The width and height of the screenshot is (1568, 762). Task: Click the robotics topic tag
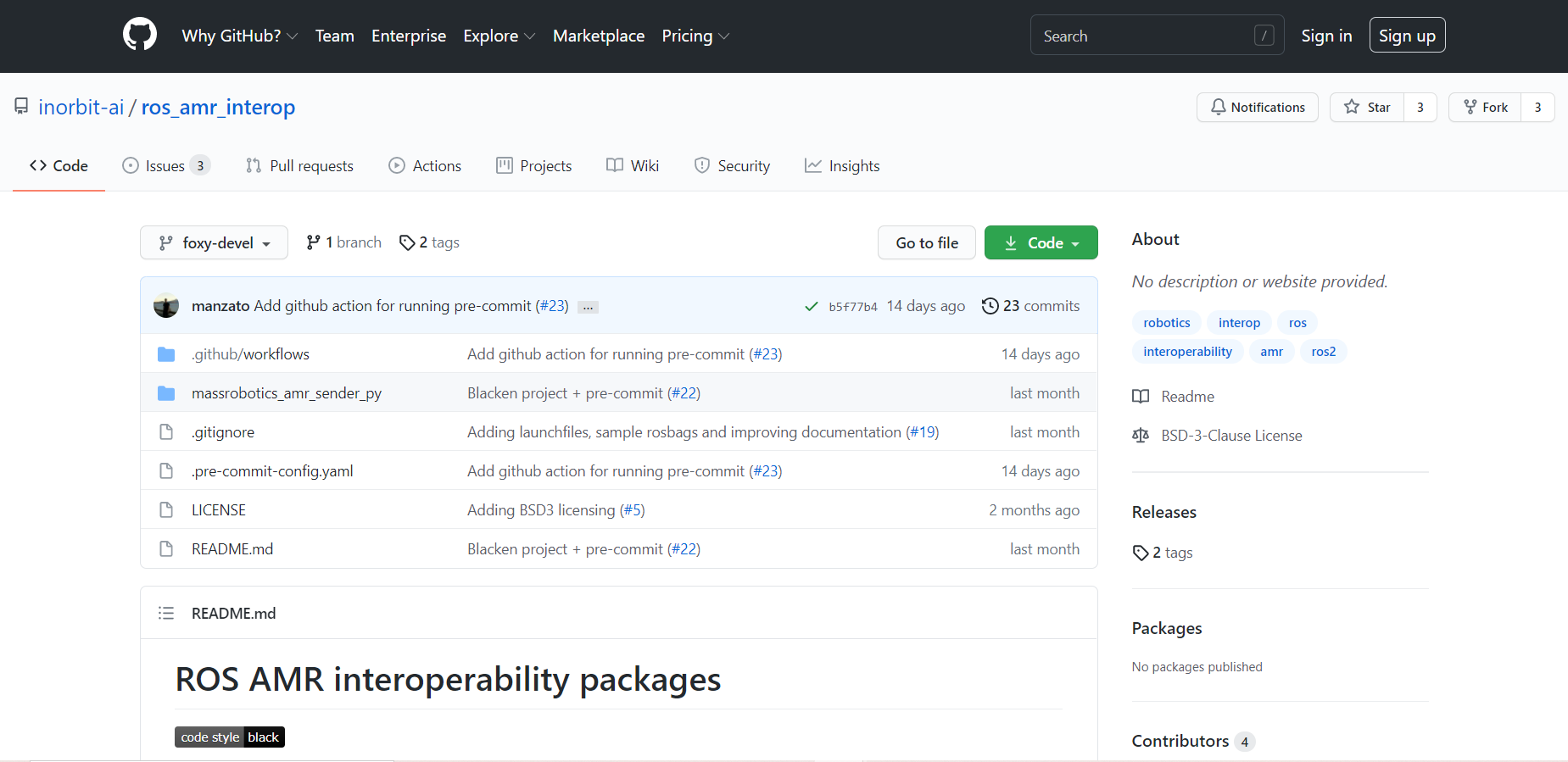pos(1166,323)
